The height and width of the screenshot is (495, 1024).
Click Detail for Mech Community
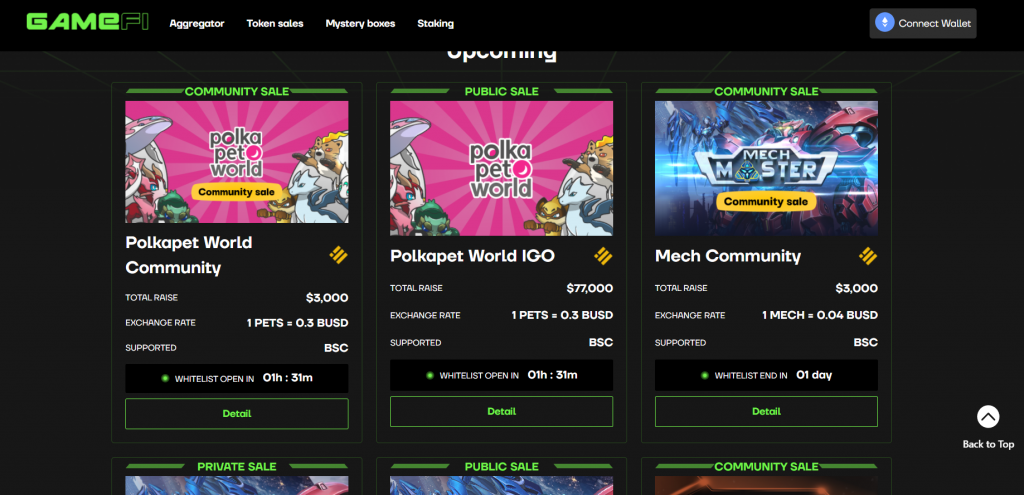click(766, 411)
